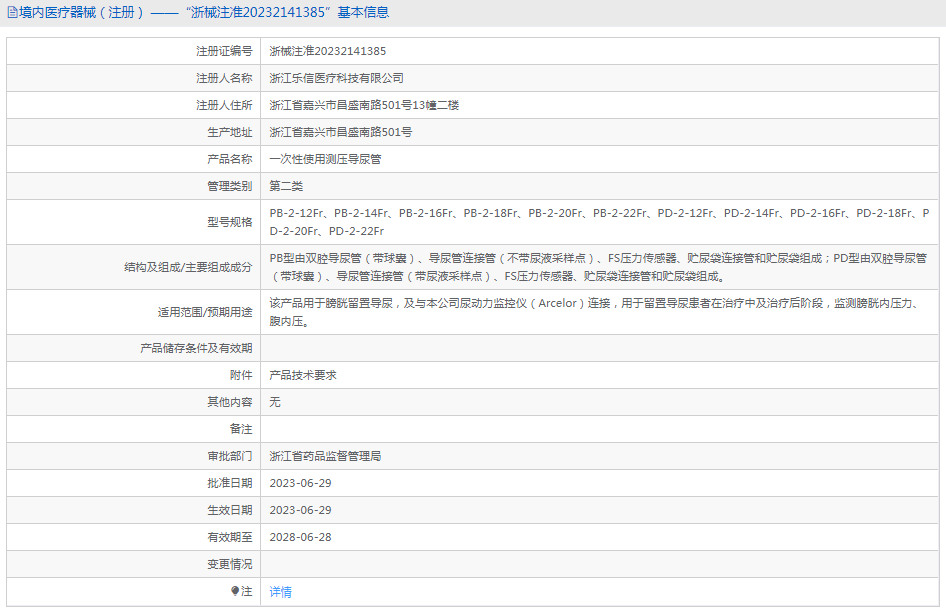
Task: Click expiry date 2028-06-28
Action: (300, 538)
